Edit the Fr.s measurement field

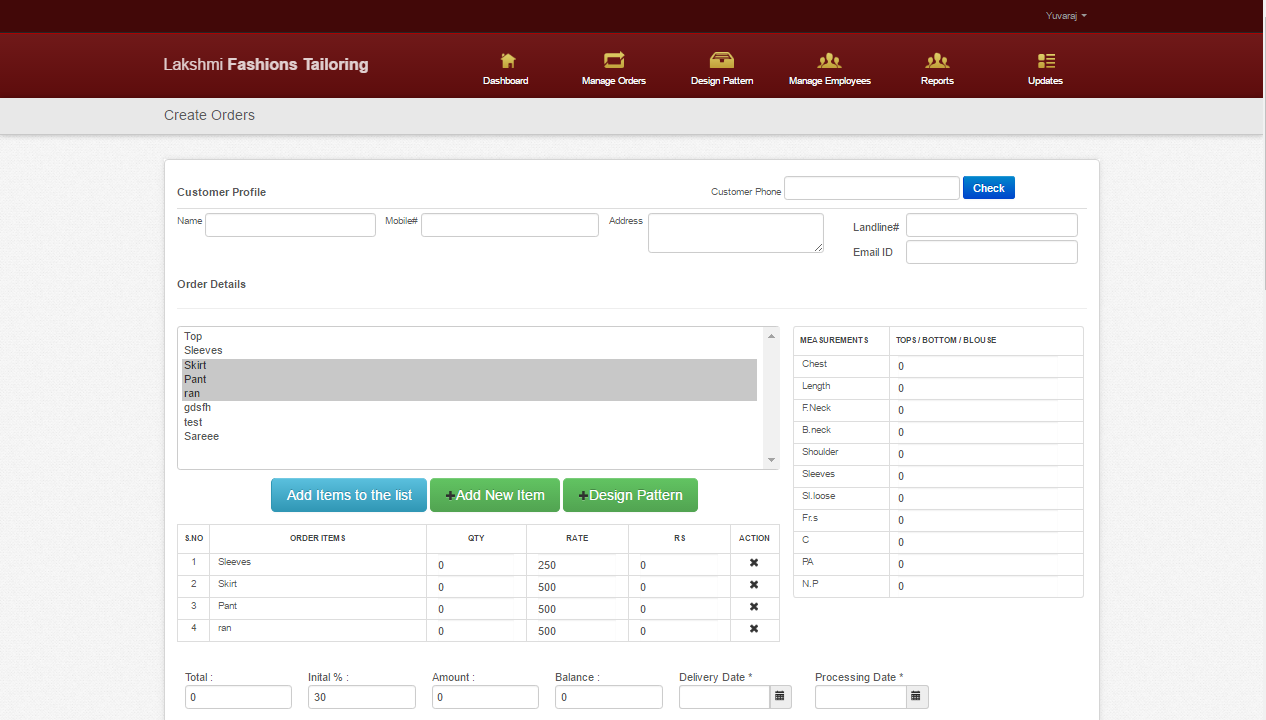click(976, 521)
